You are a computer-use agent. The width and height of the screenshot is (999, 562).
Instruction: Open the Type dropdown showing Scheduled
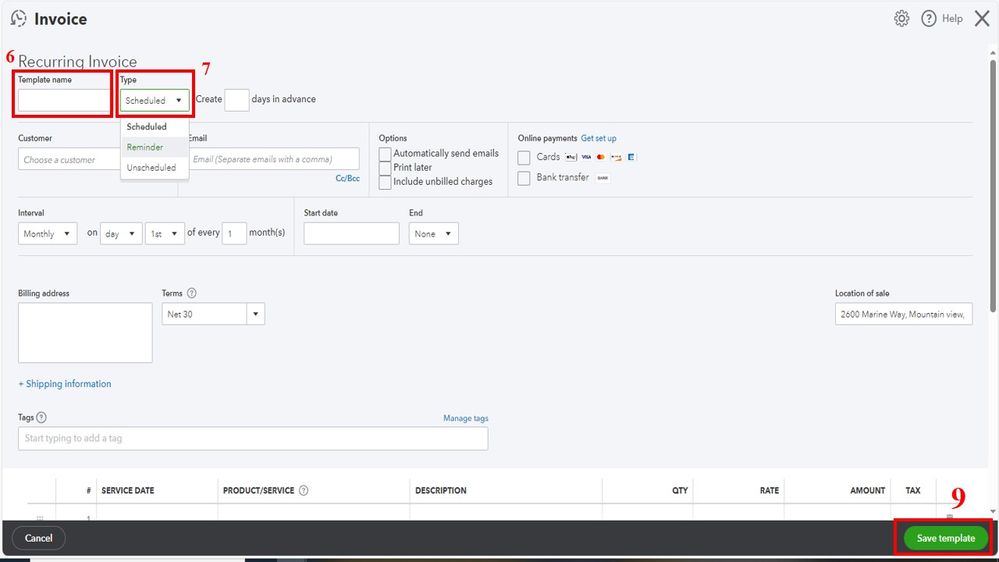(x=155, y=101)
